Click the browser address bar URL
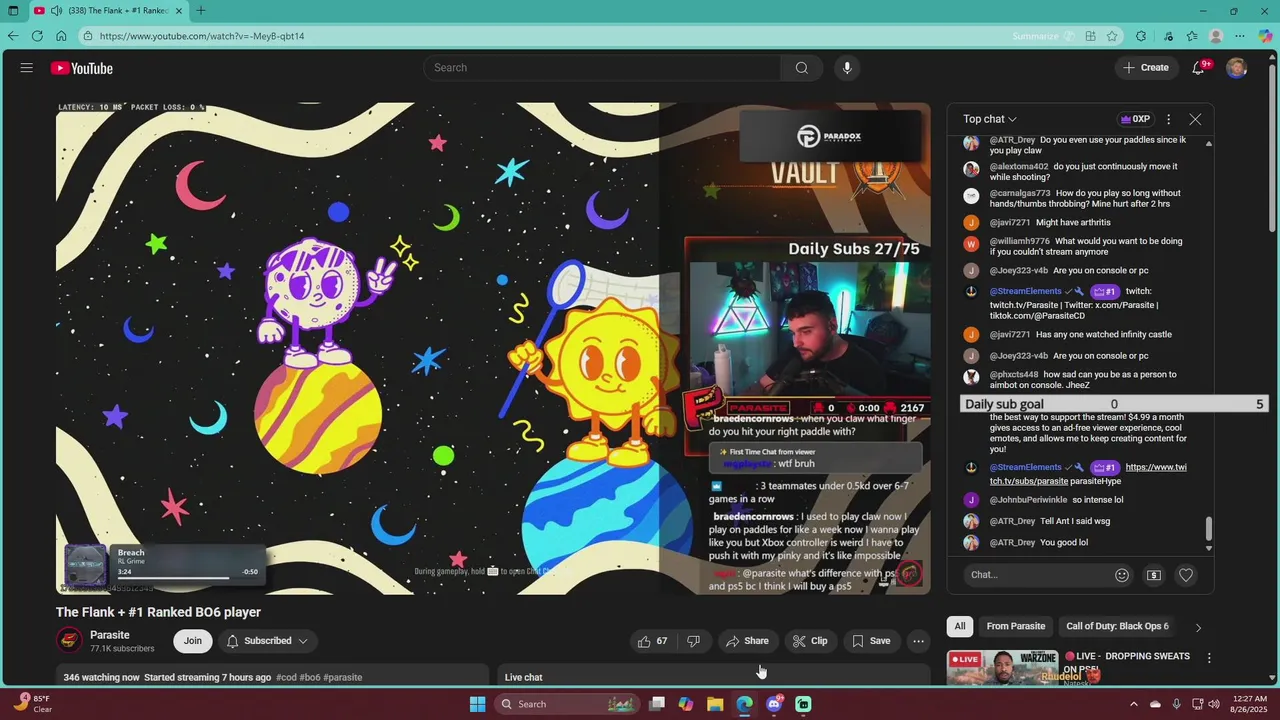This screenshot has height=720, width=1280. pos(202,36)
